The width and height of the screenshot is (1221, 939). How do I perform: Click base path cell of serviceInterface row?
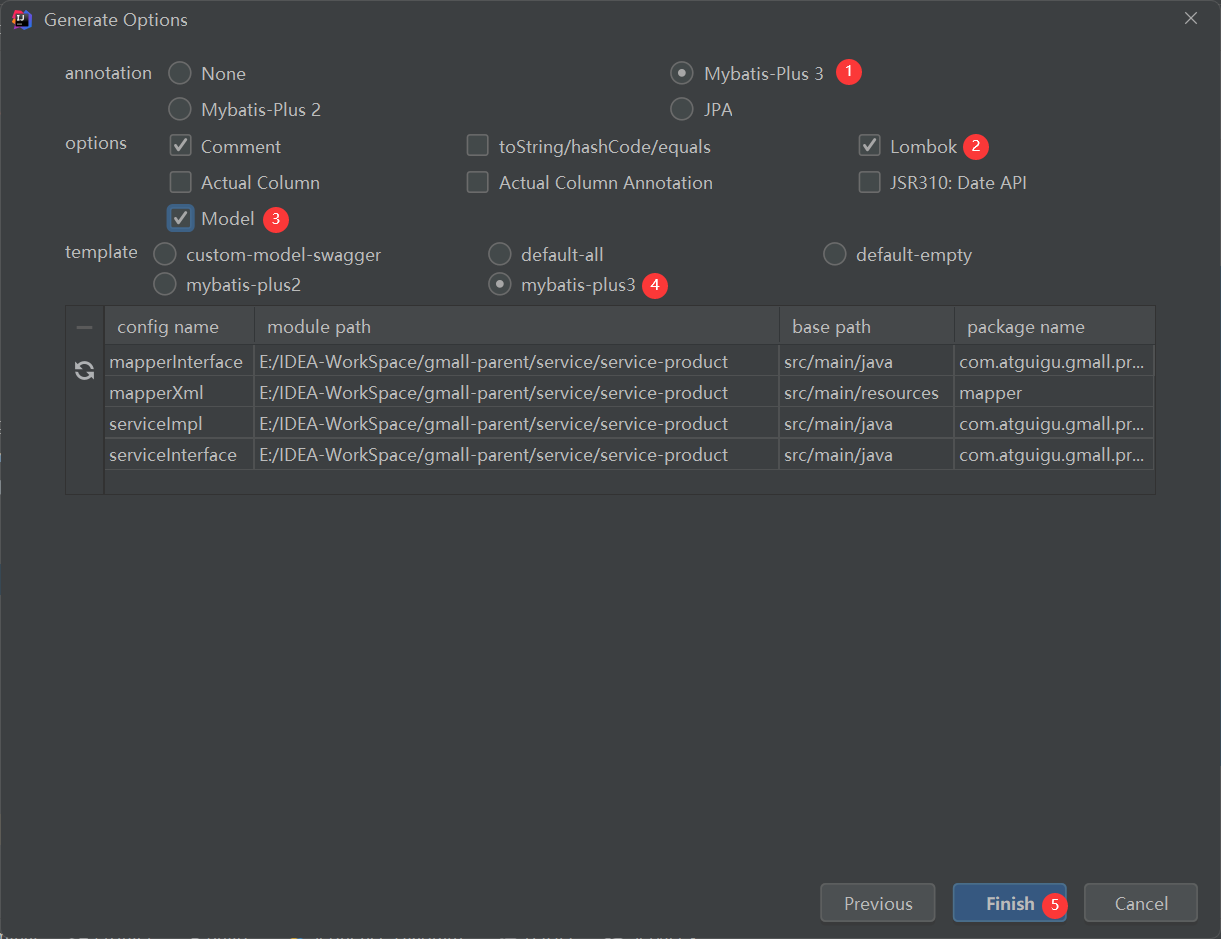tap(867, 454)
